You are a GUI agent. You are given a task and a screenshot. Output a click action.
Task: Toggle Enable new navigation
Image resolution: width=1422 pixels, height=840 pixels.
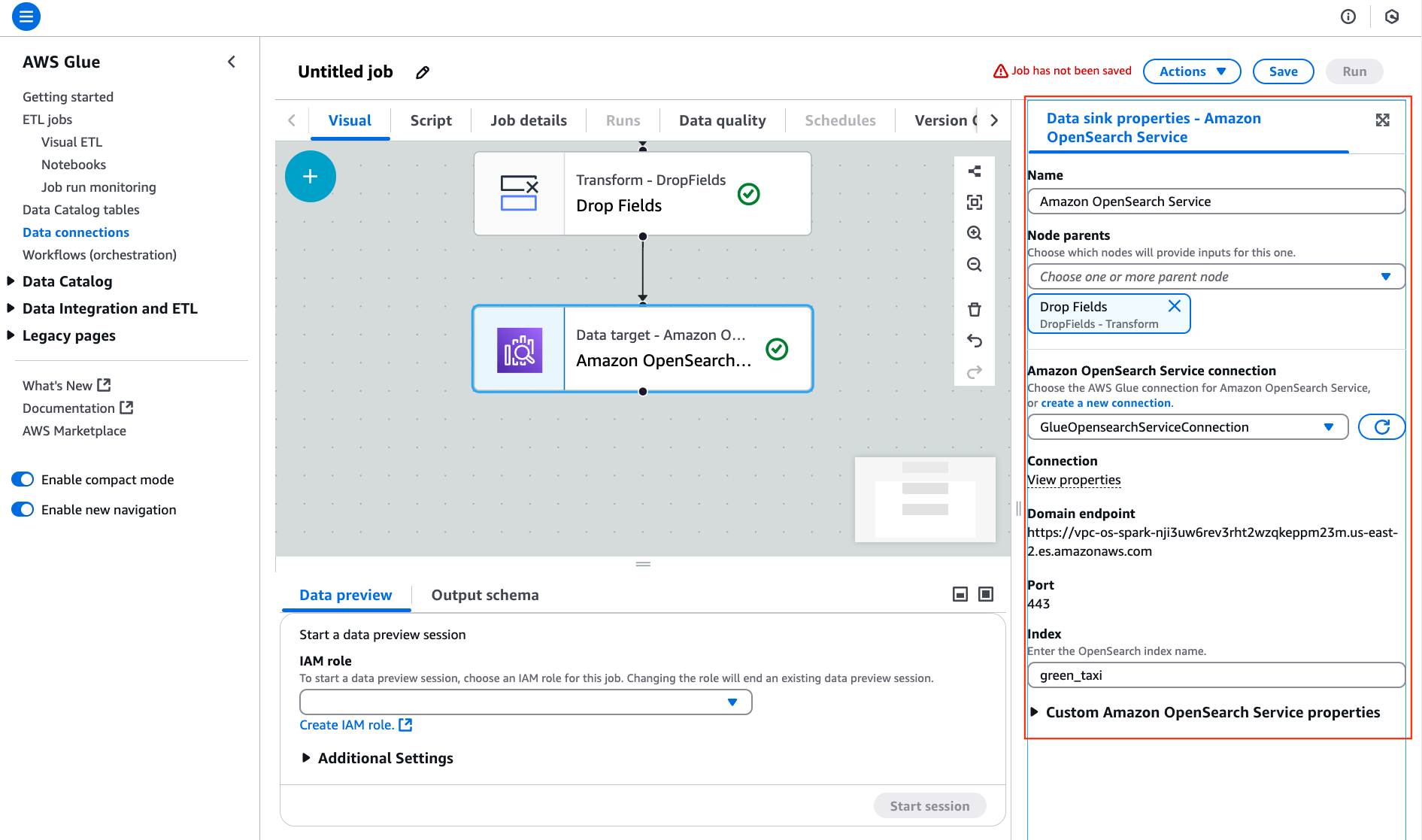point(23,509)
